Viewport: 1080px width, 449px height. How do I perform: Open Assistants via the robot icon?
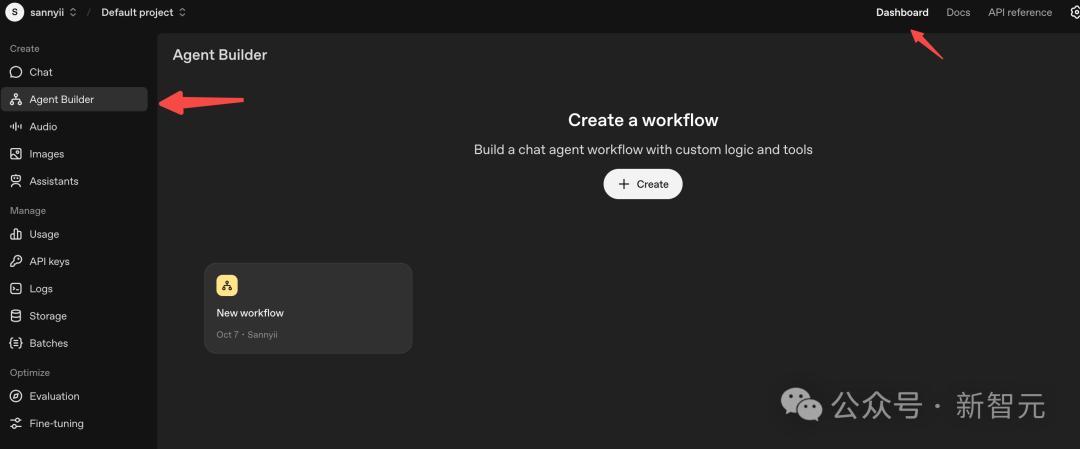(x=16, y=181)
